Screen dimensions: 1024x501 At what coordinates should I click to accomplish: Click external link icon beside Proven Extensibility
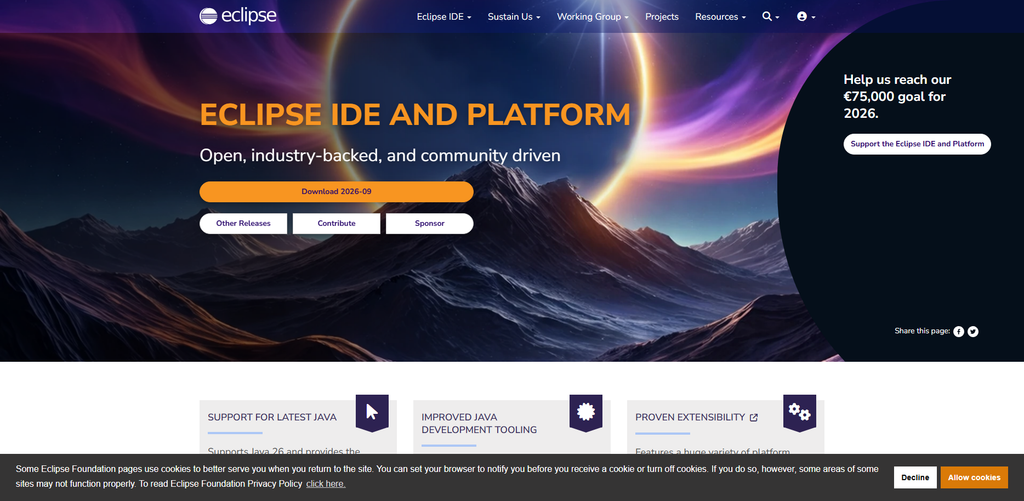754,417
